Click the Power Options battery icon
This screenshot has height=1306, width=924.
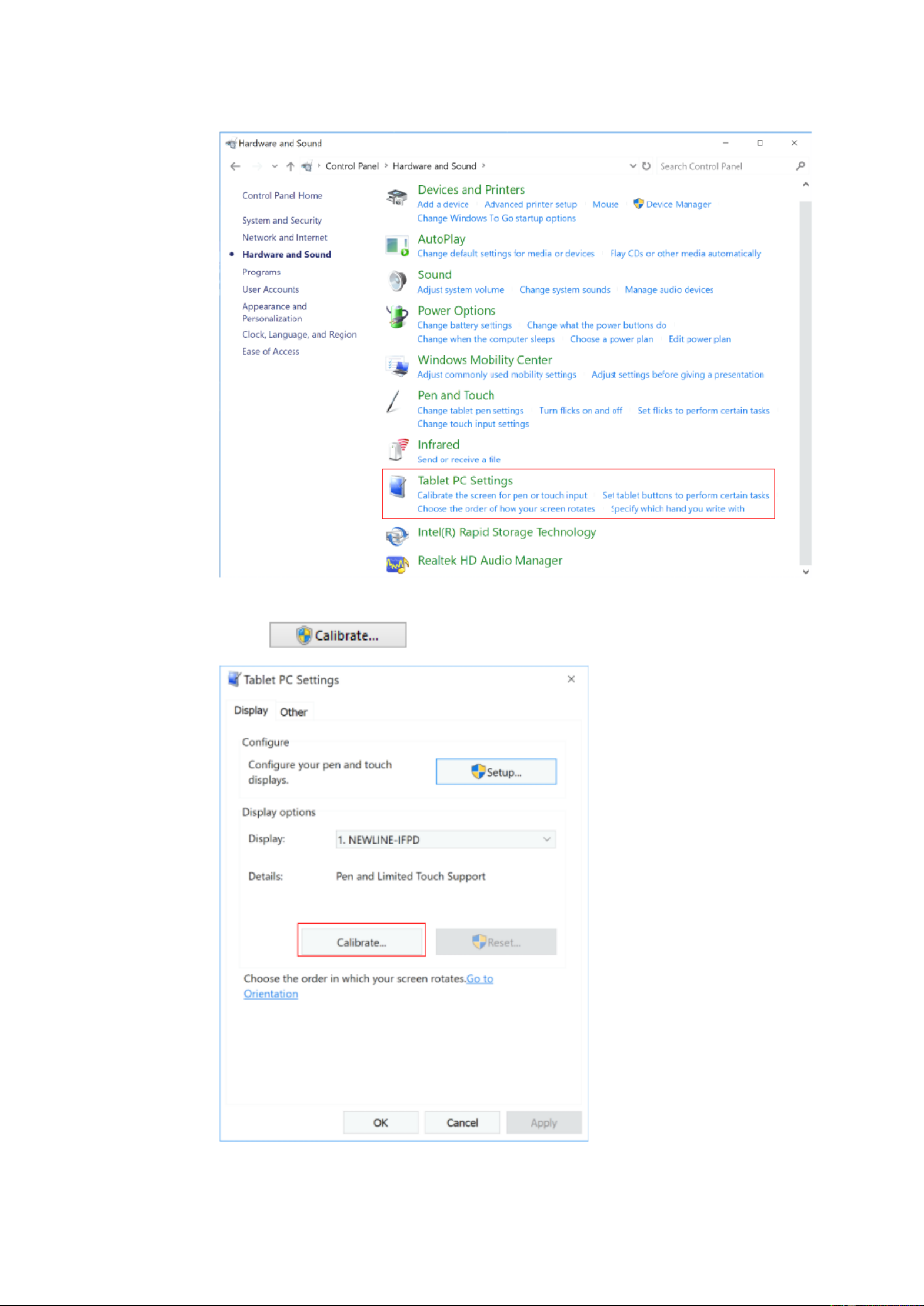point(397,316)
